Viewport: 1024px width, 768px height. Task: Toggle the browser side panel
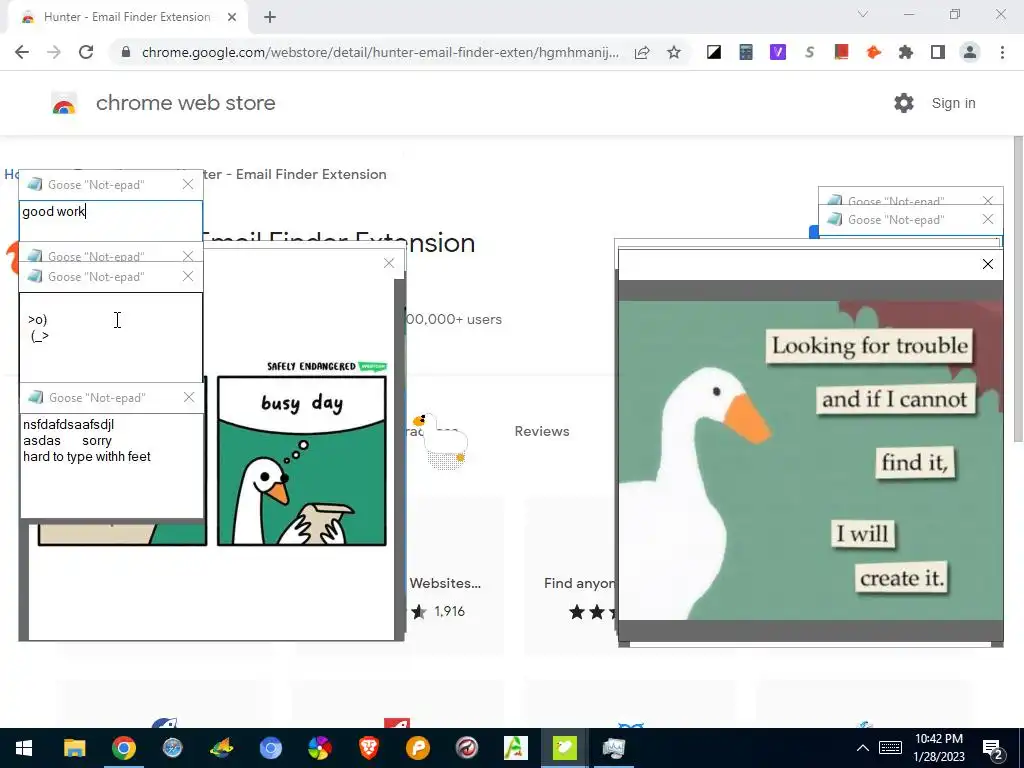click(938, 52)
